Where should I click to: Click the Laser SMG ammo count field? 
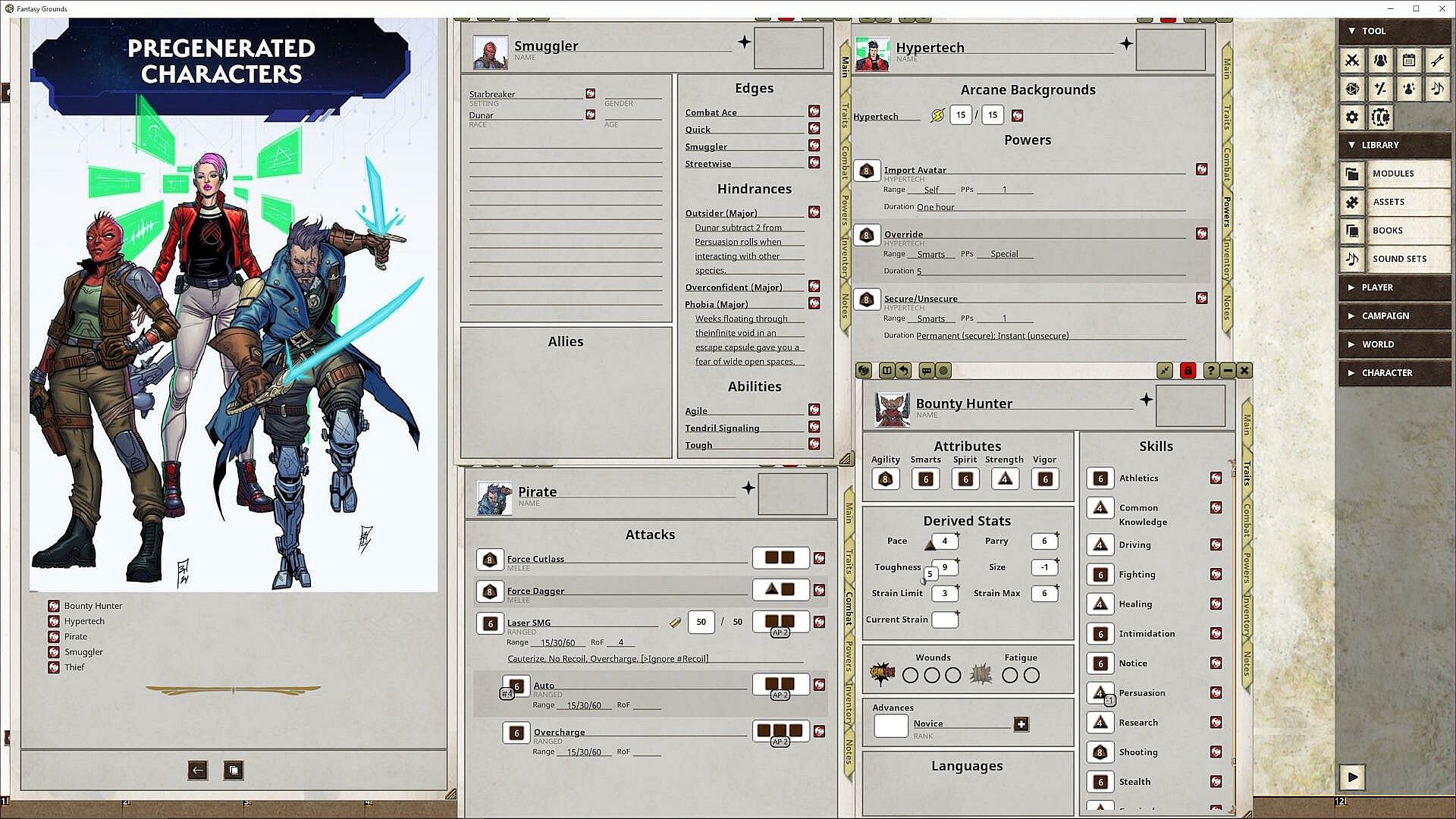[x=701, y=622]
